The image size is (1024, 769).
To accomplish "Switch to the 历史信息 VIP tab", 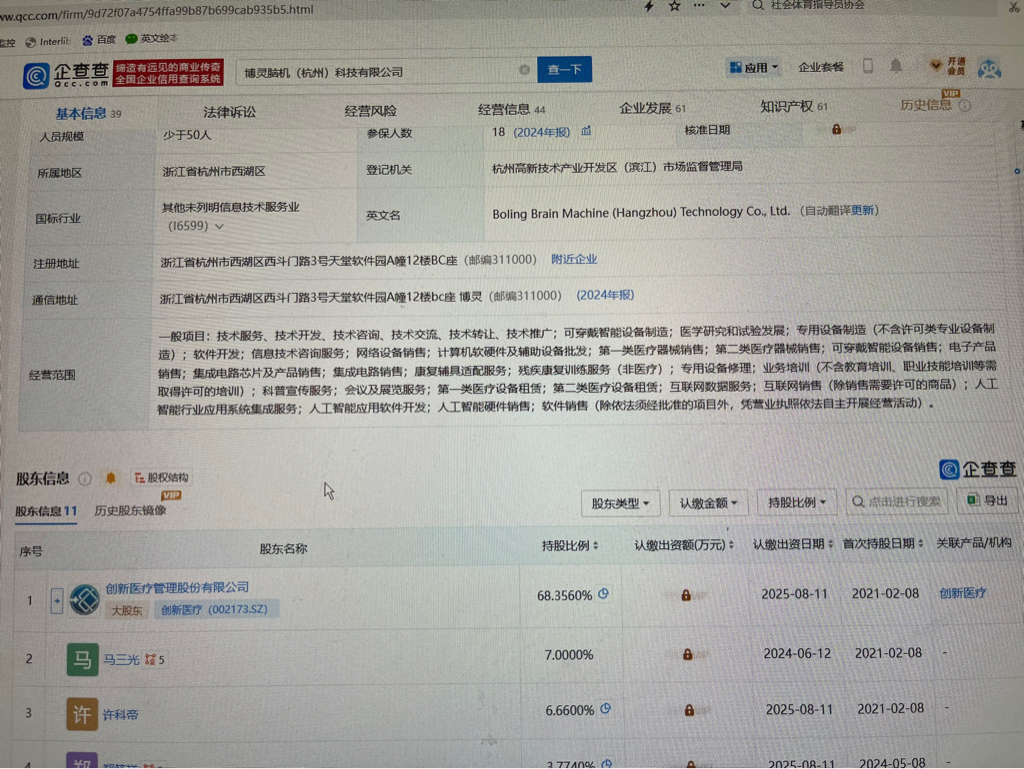I will 926,104.
